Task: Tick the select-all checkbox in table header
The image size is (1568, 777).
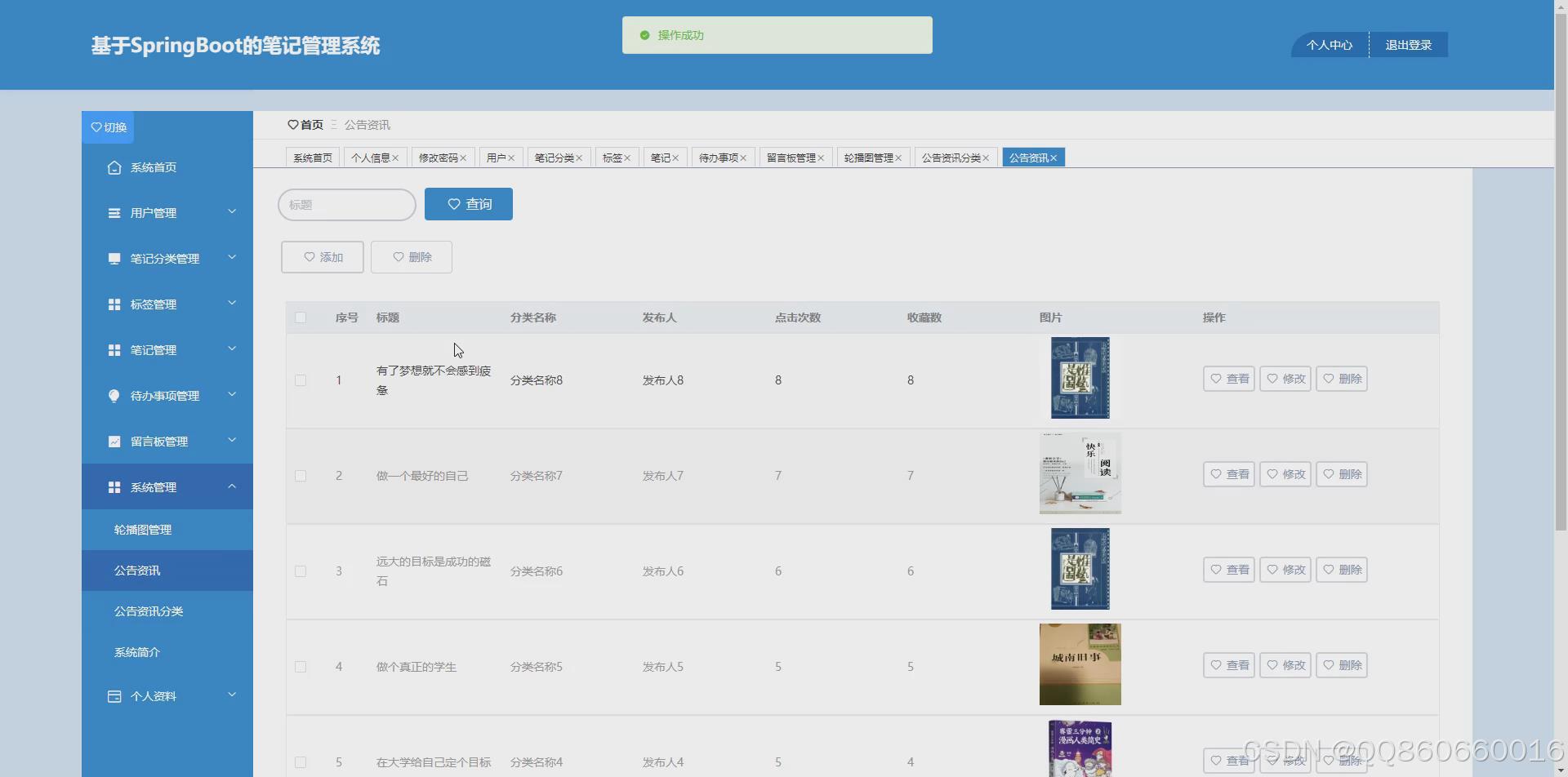Action: click(x=301, y=317)
